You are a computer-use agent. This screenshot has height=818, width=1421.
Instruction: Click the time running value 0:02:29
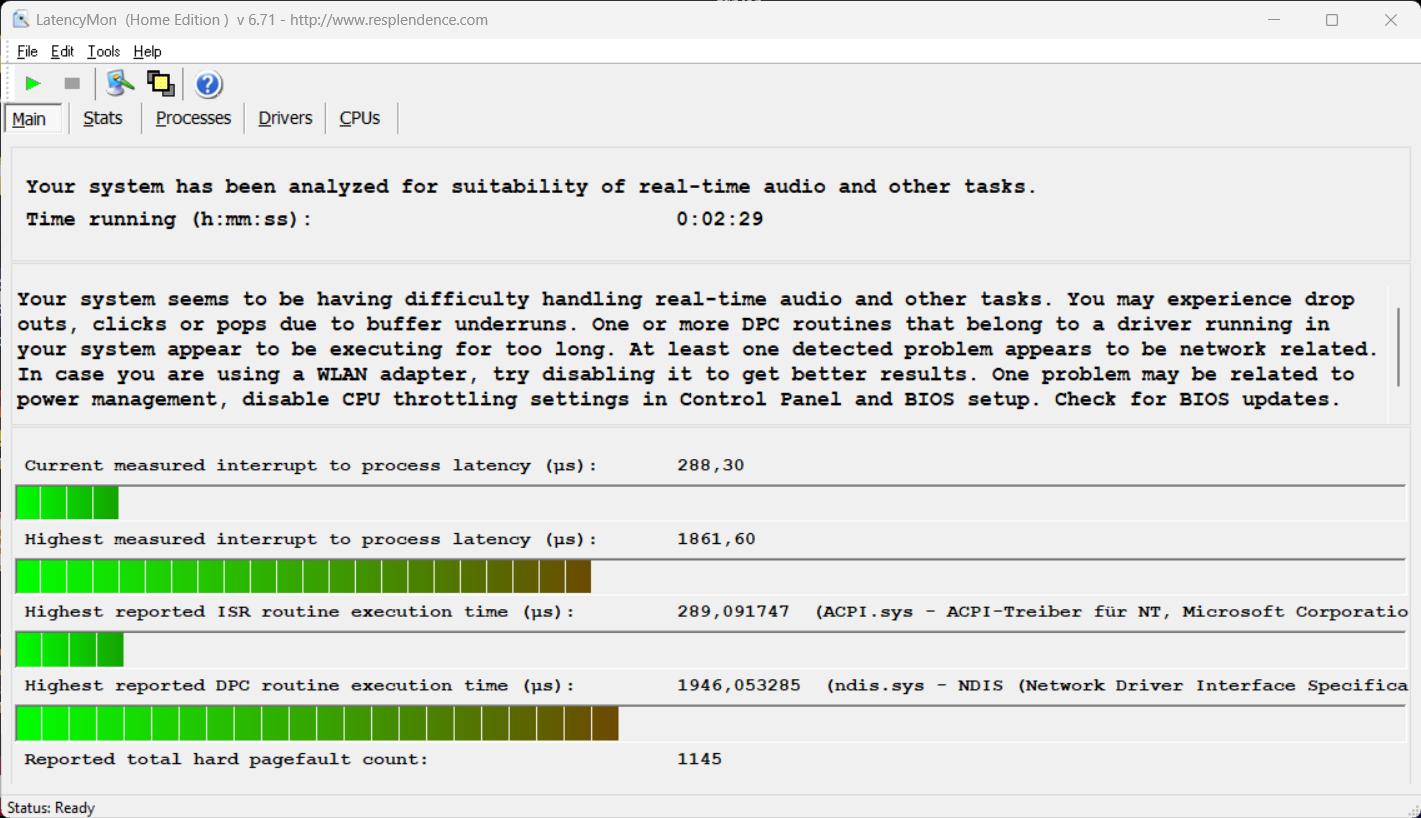[720, 219]
